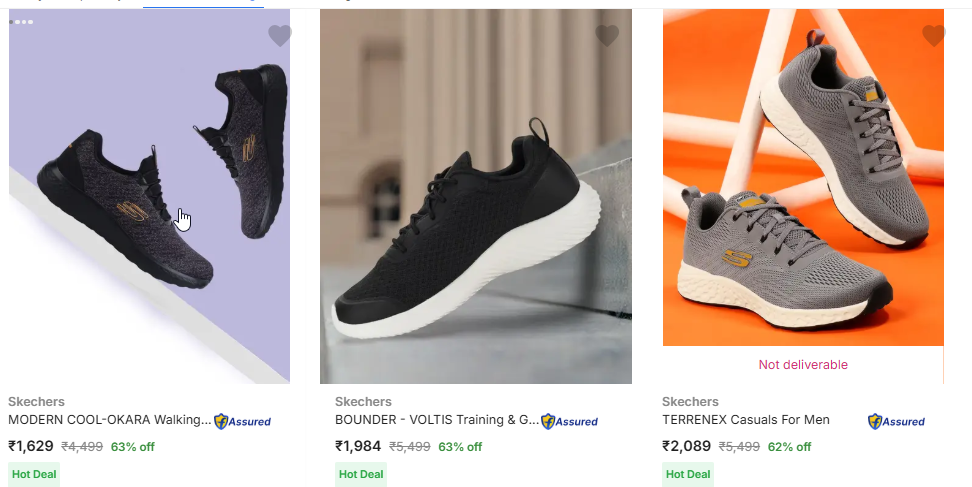The width and height of the screenshot is (972, 487).
Task: Click the ₹1,629 price
Action: [31, 446]
